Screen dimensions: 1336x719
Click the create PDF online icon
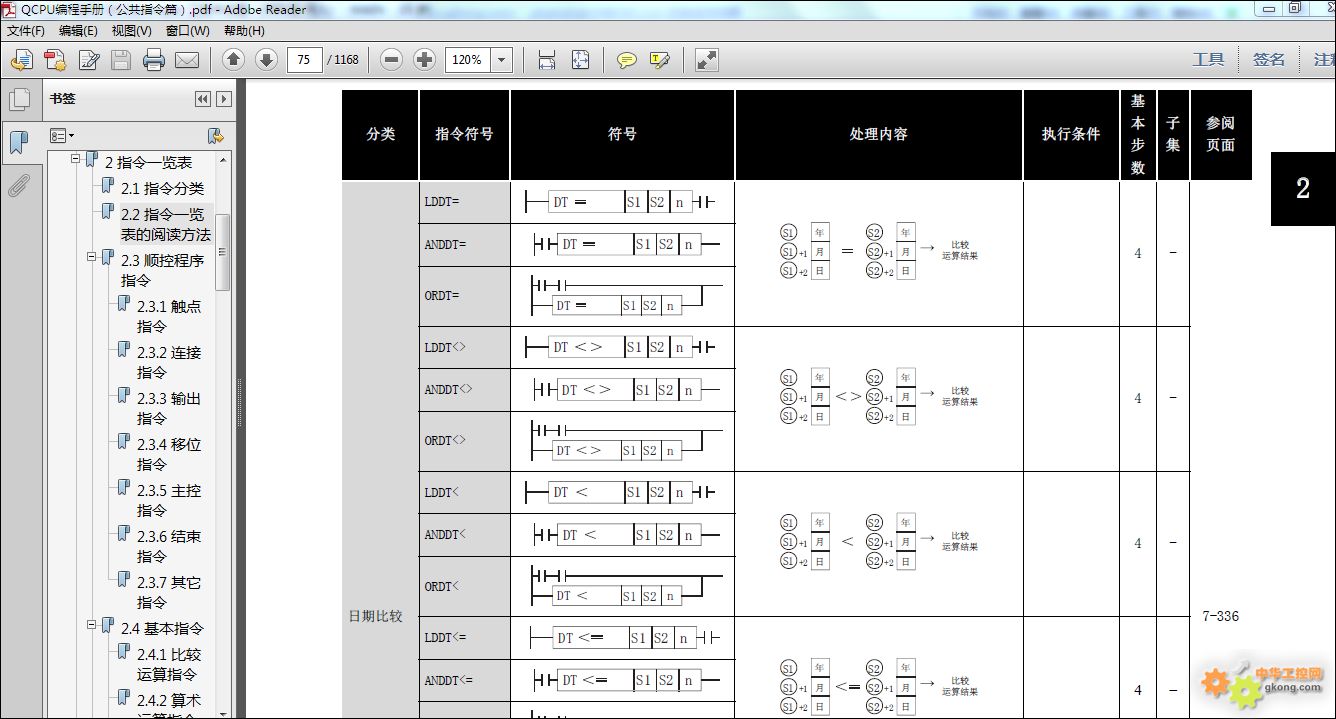22,60
